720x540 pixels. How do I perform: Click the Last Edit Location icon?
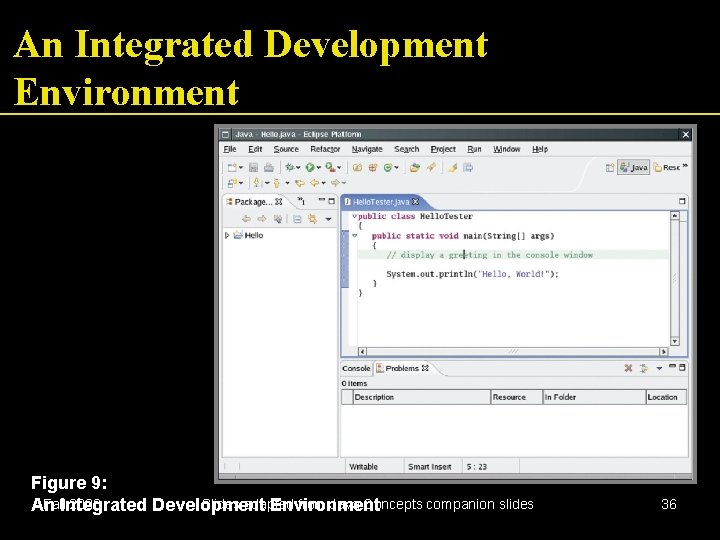(299, 183)
